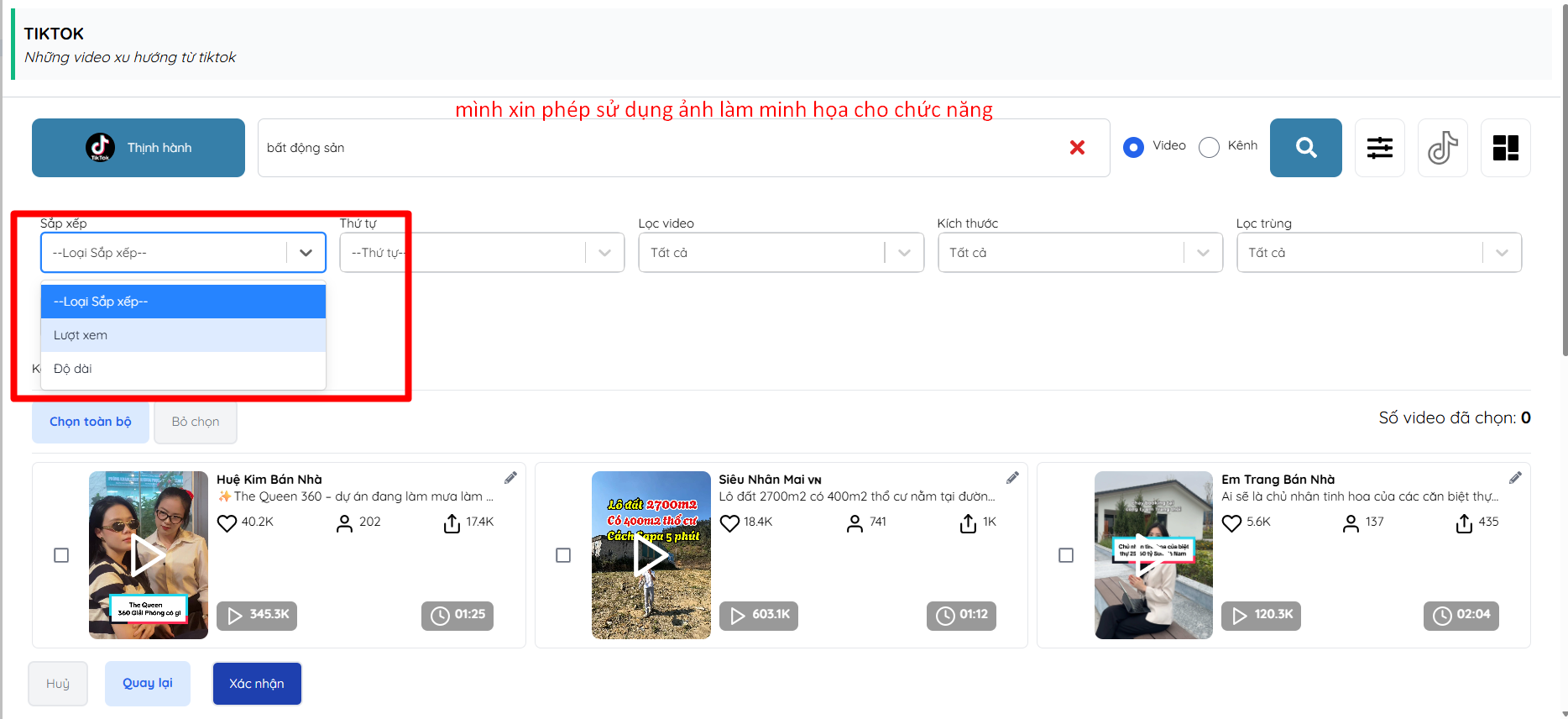Open the Kích thước dropdown
1568x719 pixels.
1079,253
